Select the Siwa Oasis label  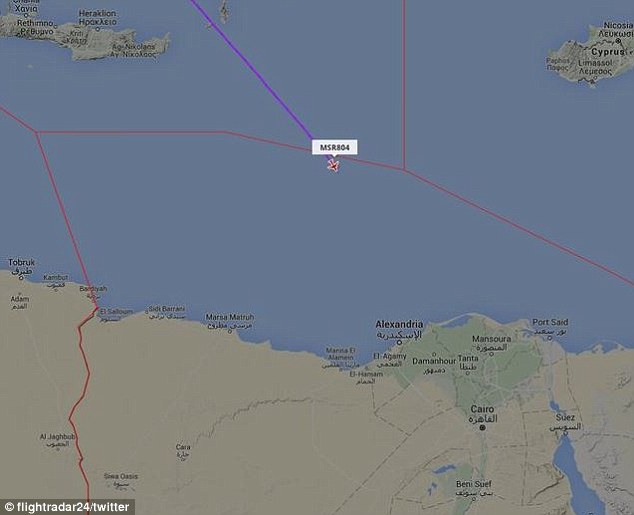[x=121, y=476]
